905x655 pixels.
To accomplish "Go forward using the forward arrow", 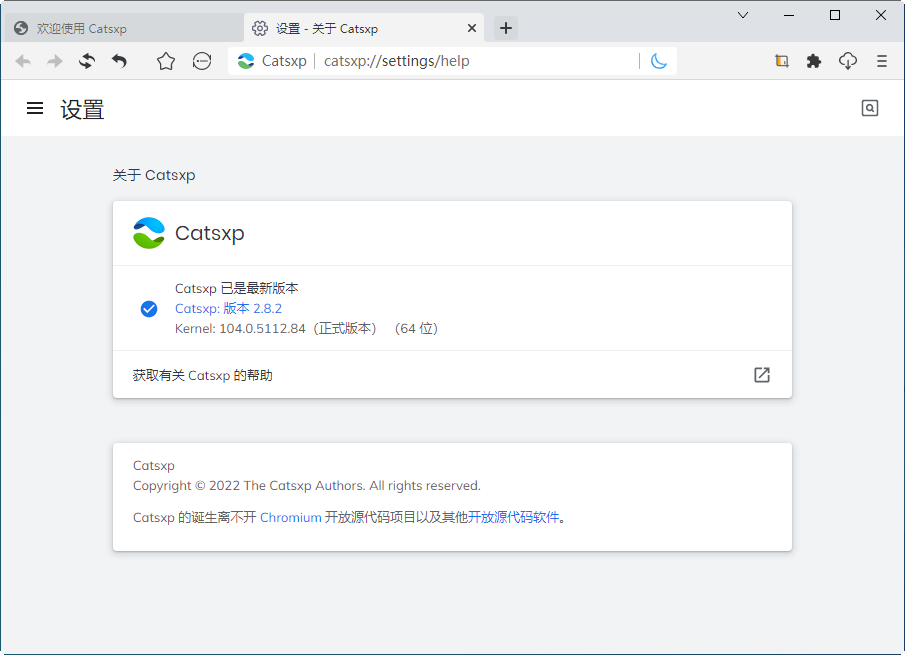I will coord(55,61).
